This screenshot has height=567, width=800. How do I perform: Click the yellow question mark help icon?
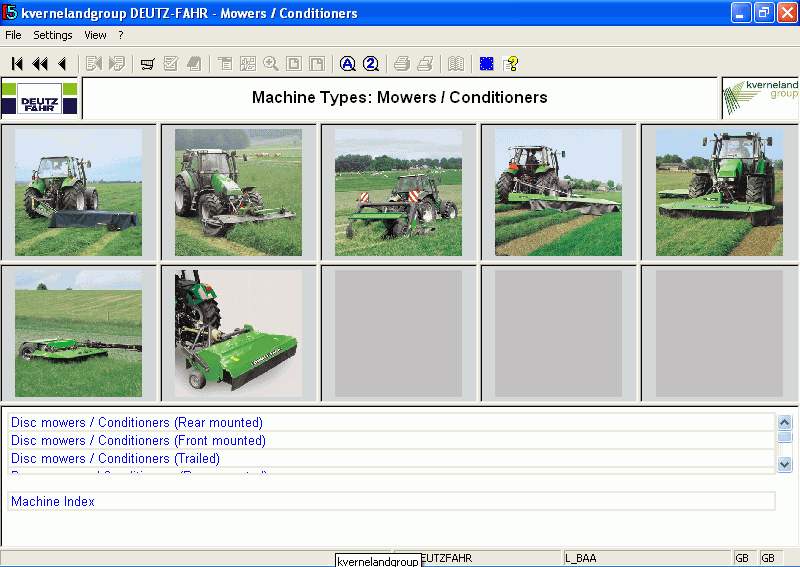(511, 64)
